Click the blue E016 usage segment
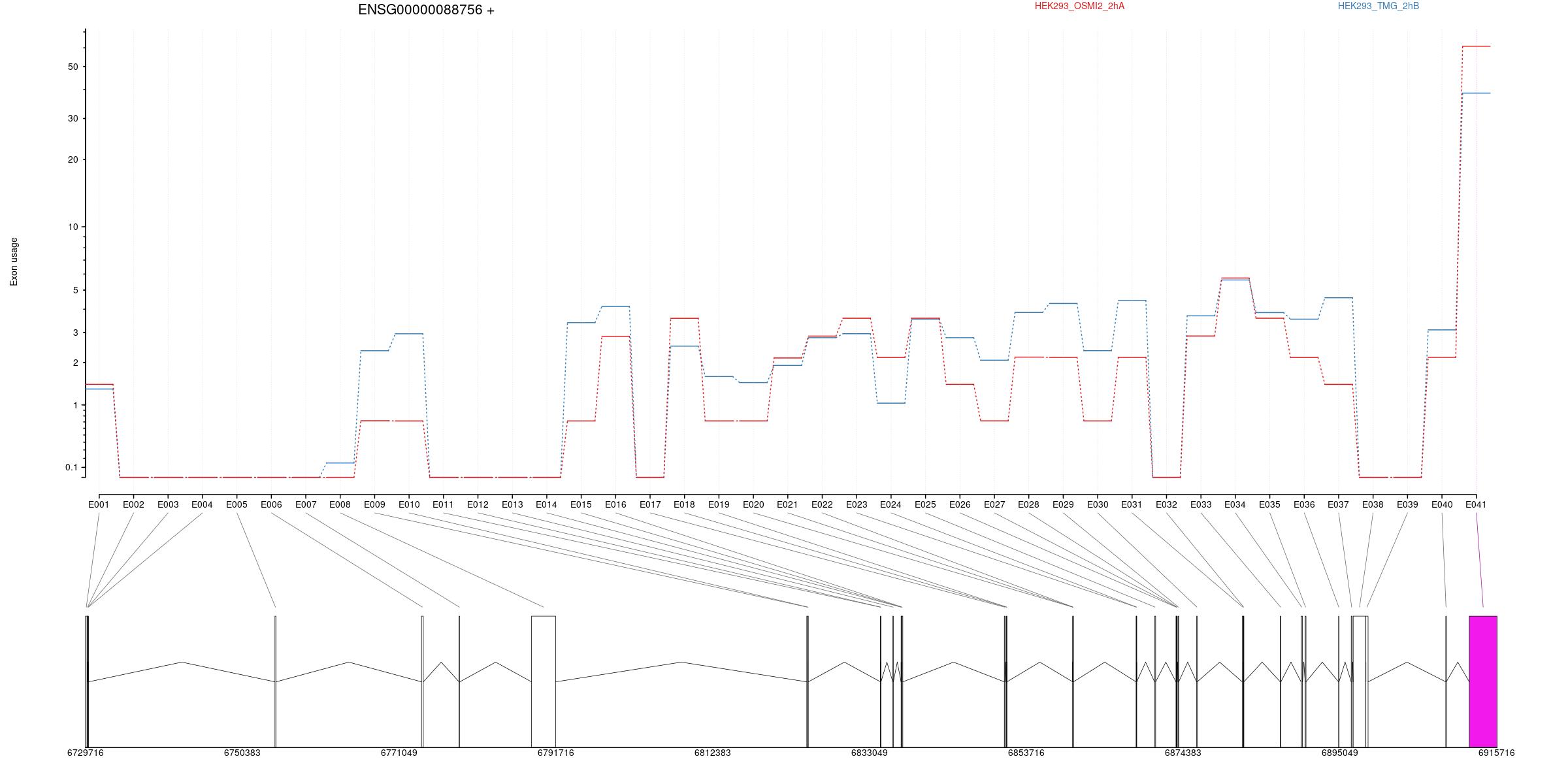The image size is (1568, 784). coord(615,306)
